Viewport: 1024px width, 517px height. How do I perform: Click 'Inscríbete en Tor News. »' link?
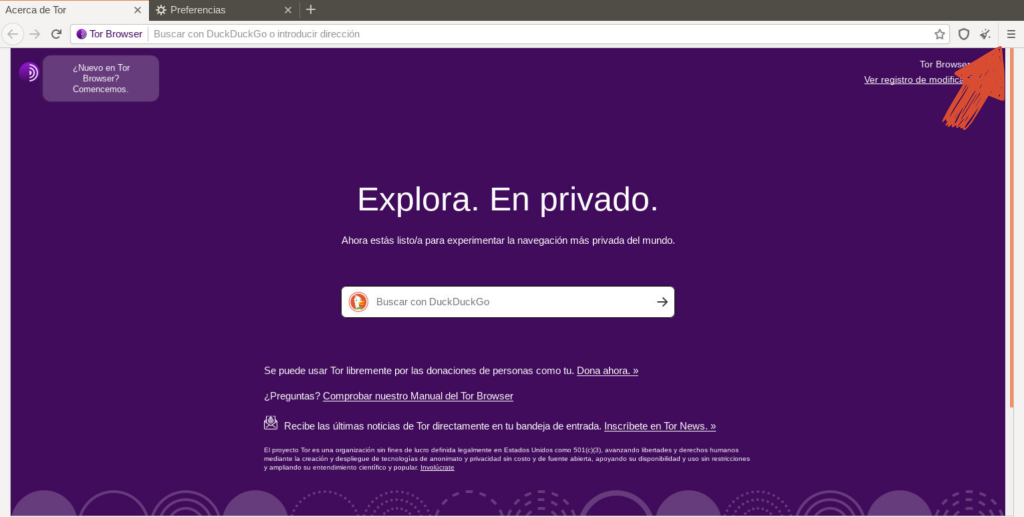[x=660, y=426]
